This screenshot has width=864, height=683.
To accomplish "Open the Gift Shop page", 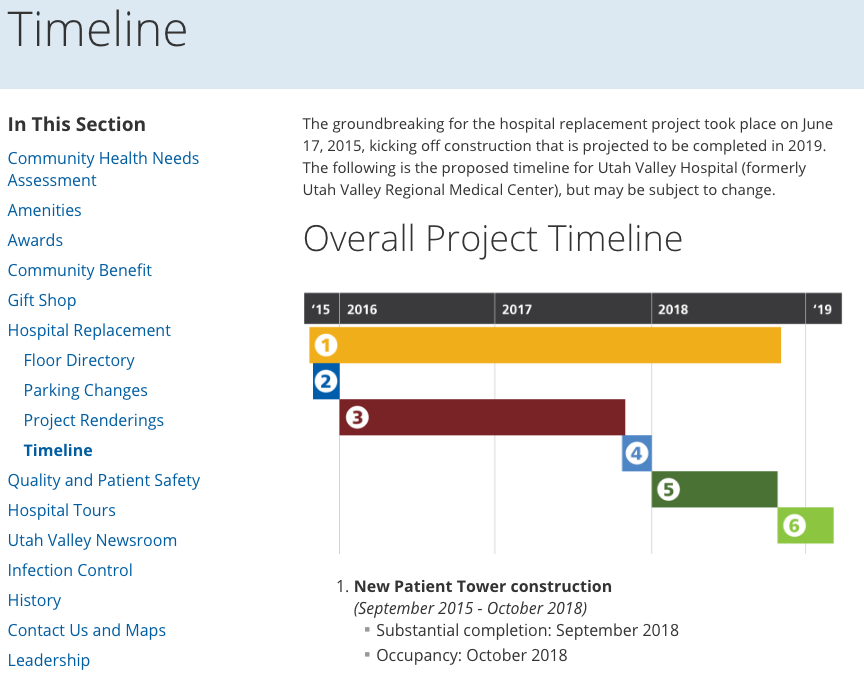I will pos(42,300).
